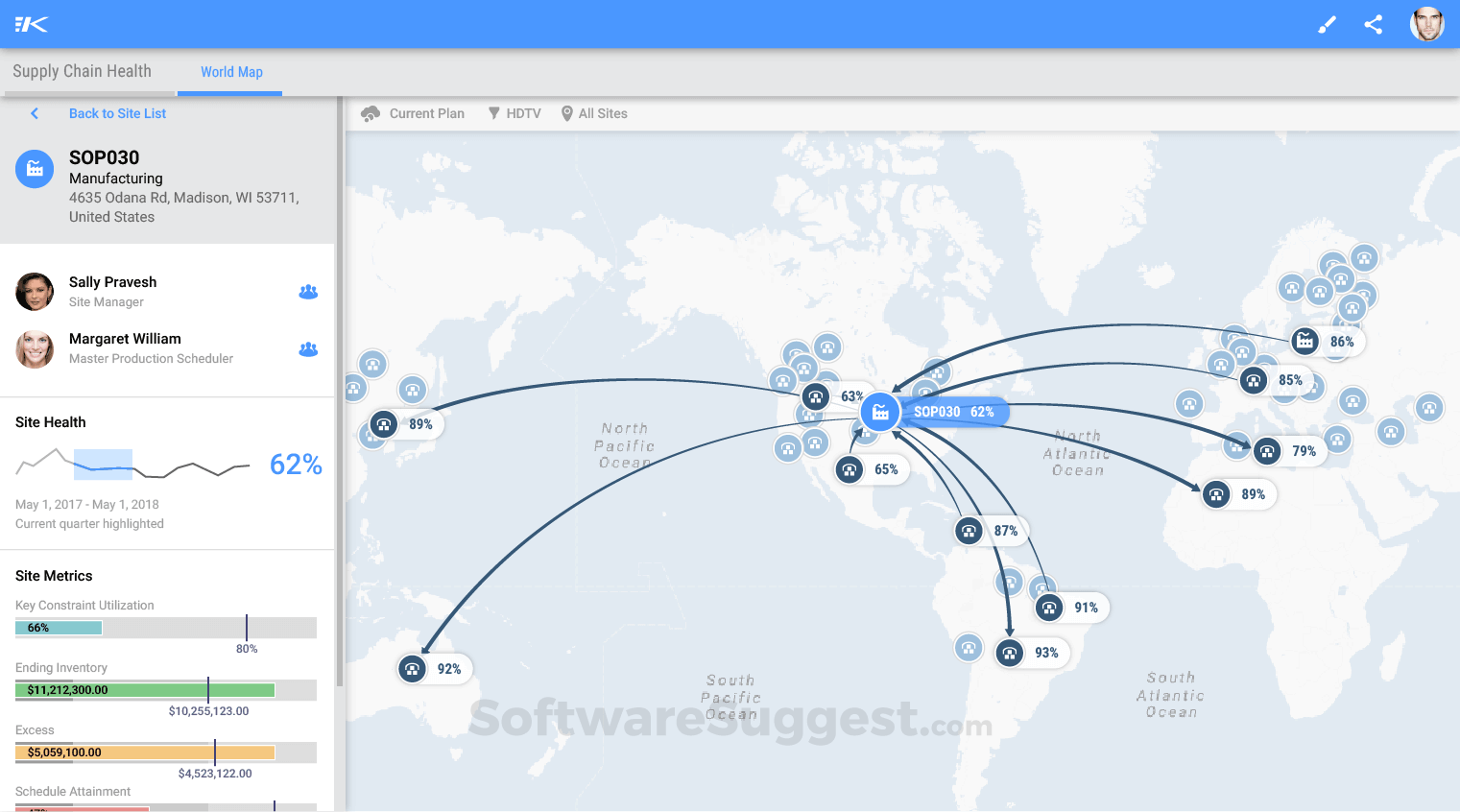Viewport: 1460px width, 812px height.
Task: Click the cloud icon next to Current Plan
Action: point(370,113)
